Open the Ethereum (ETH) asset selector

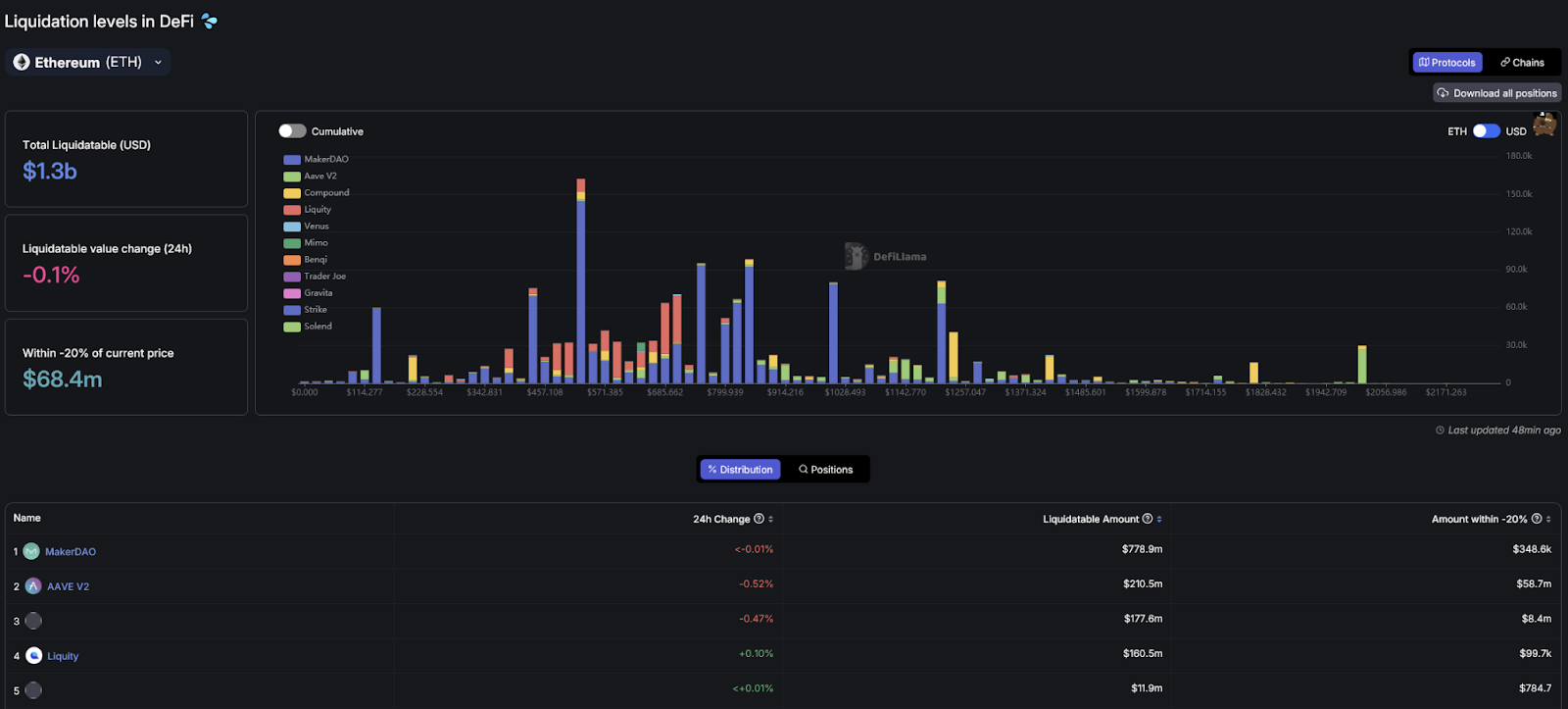pos(88,62)
